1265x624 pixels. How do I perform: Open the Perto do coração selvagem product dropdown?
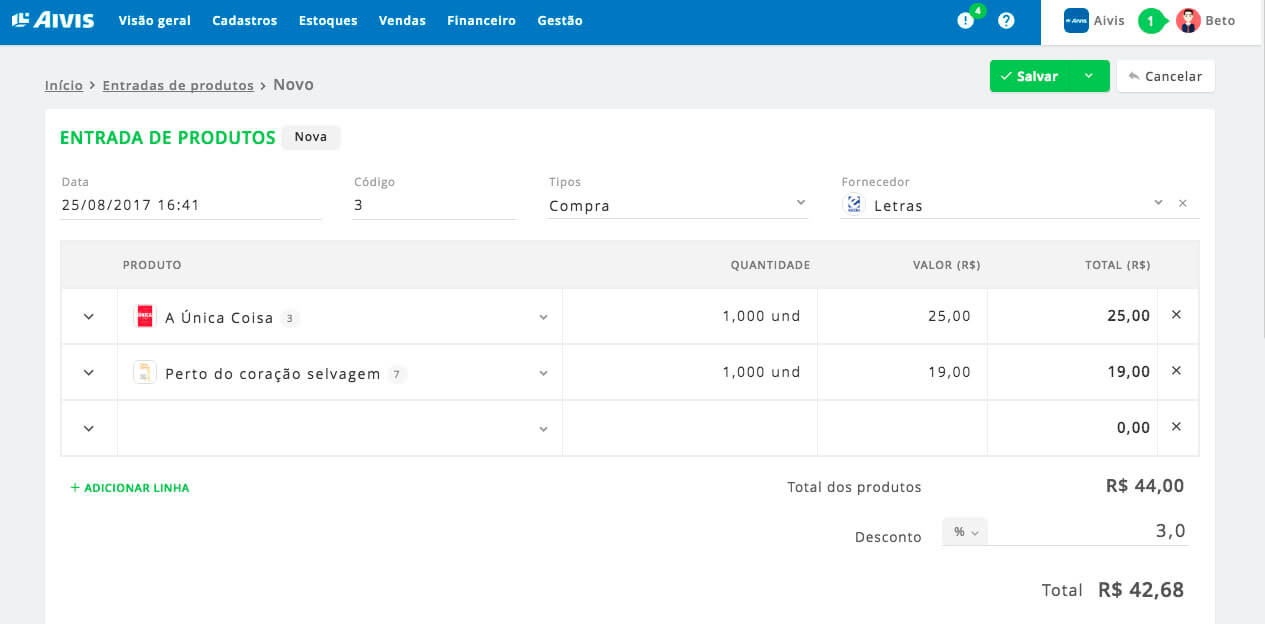[x=543, y=373]
